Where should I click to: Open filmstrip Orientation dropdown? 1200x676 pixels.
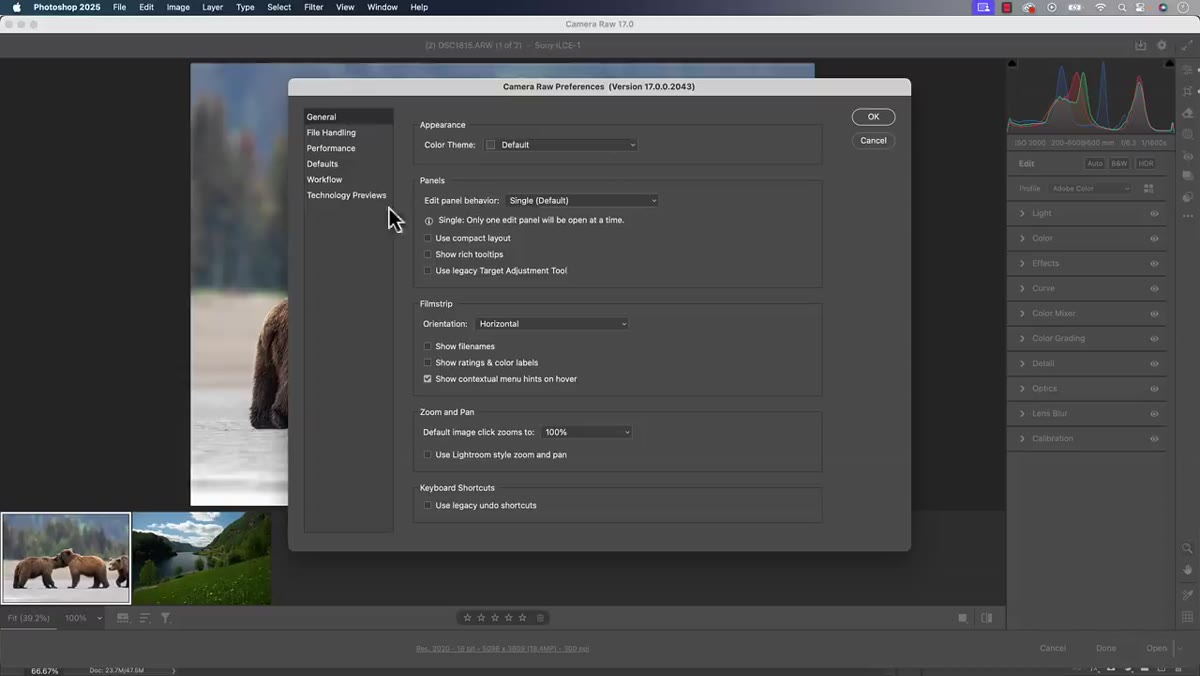coord(552,324)
